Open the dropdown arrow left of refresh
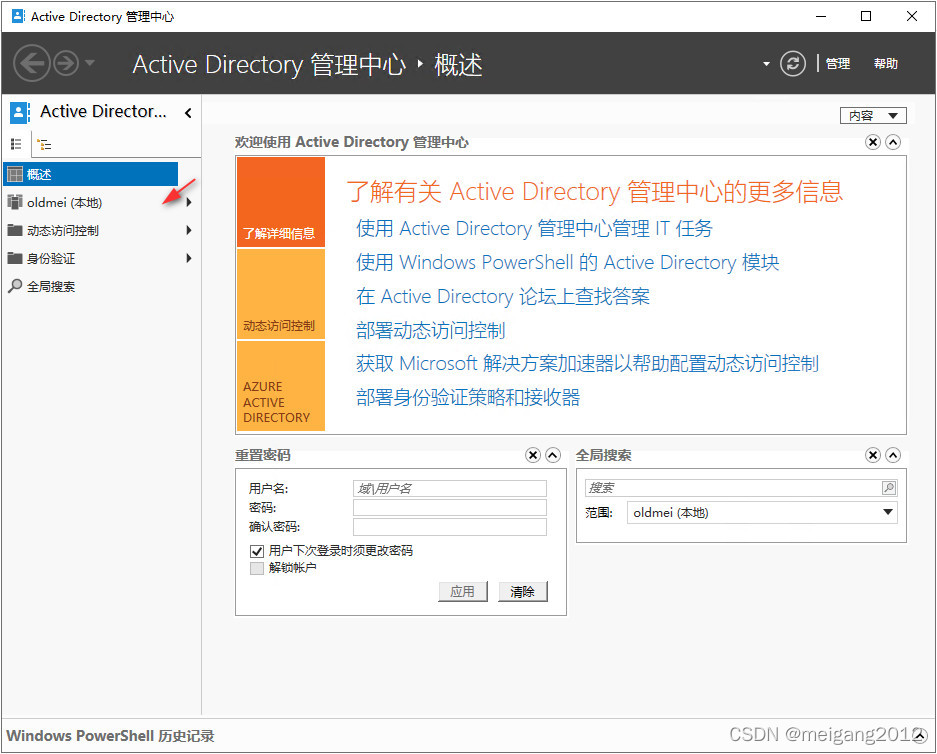 coord(766,64)
